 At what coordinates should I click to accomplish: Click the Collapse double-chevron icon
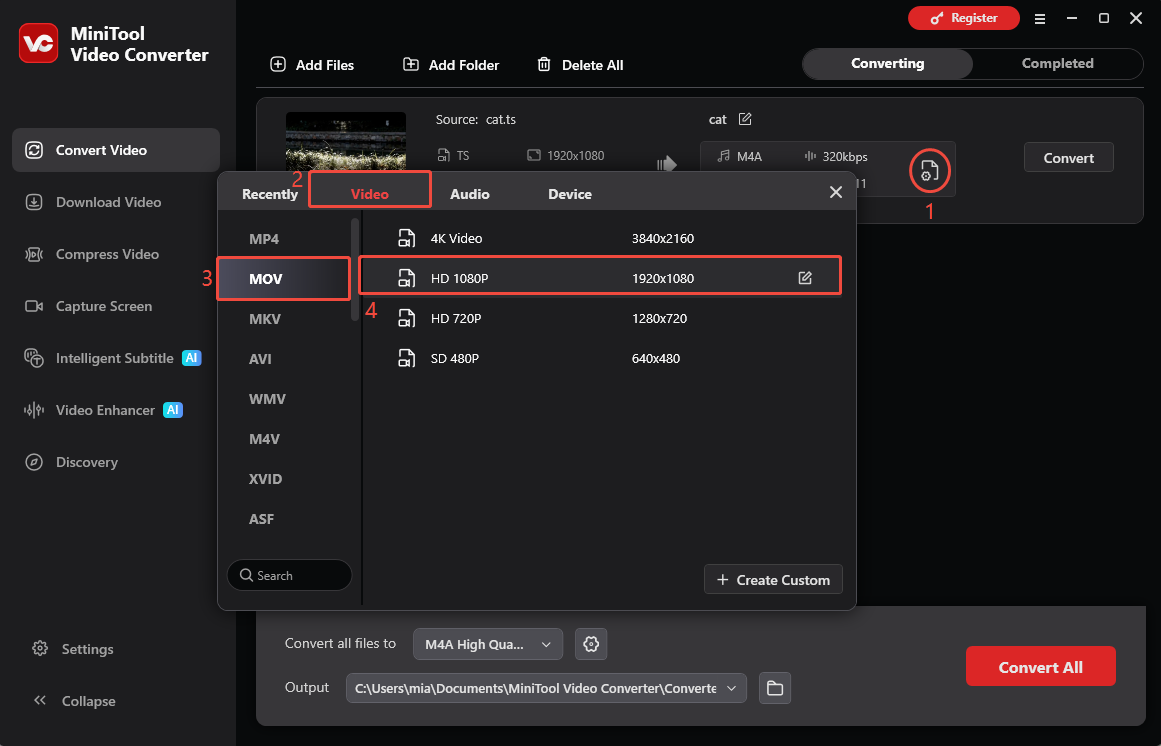click(40, 701)
